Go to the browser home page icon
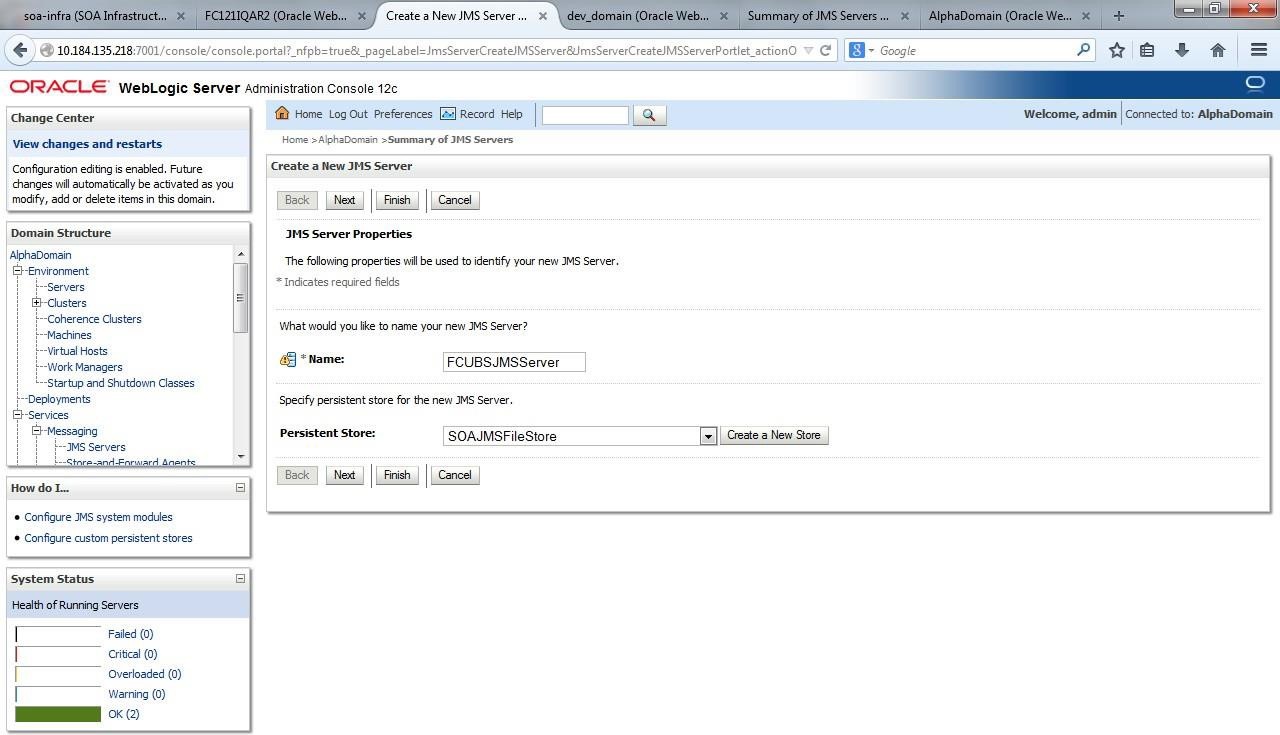1280x735 pixels. (1218, 50)
